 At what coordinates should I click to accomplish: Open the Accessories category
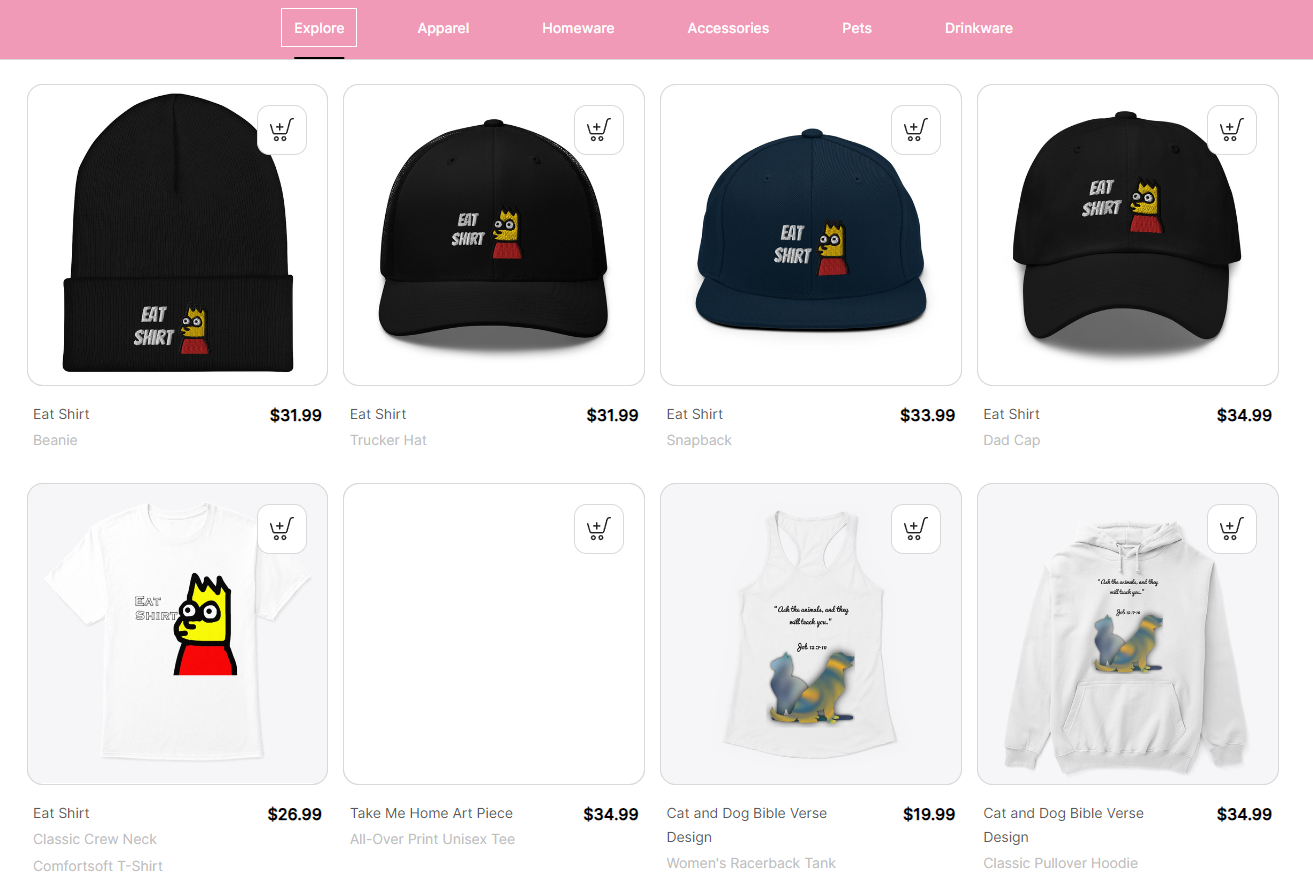pyautogui.click(x=728, y=28)
